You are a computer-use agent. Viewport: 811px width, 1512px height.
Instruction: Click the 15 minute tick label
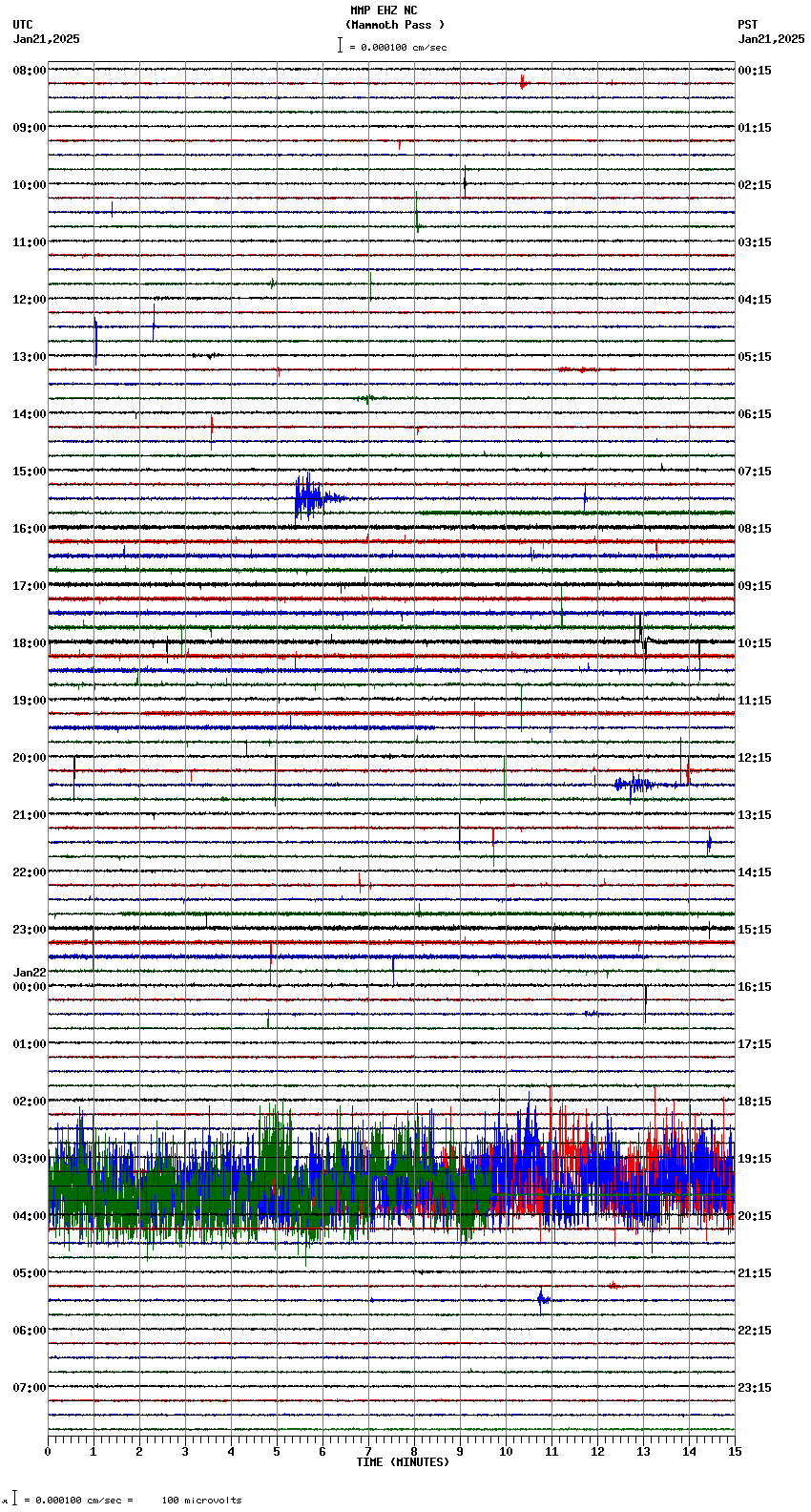[x=735, y=1452]
